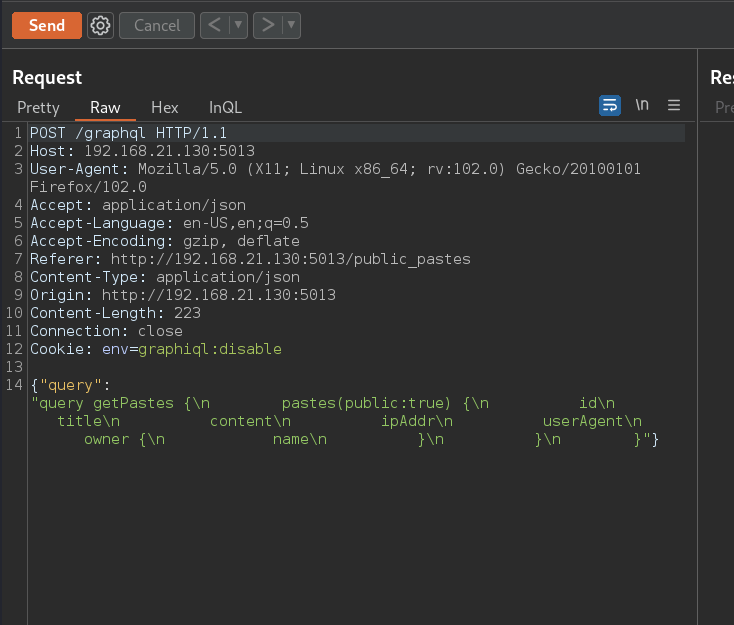The width and height of the screenshot is (734, 625).
Task: Toggle showing non-printable \n characters
Action: click(642, 105)
